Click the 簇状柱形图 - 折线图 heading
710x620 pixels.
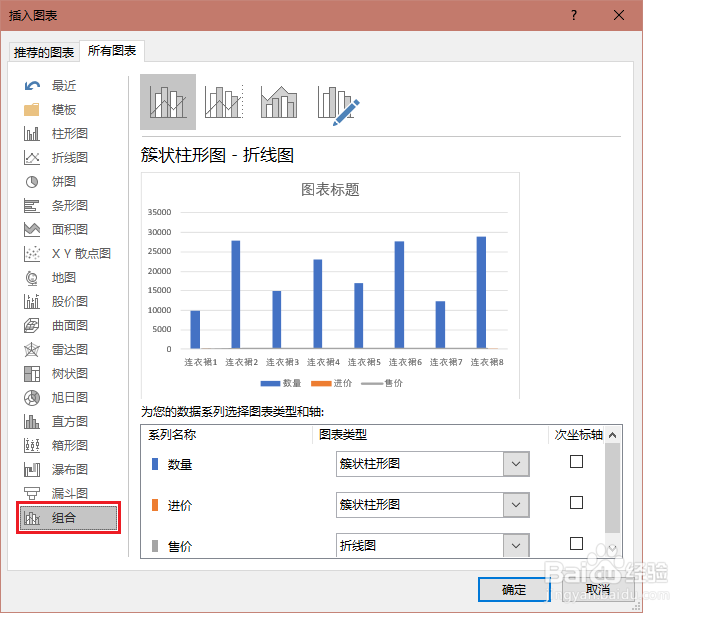(217, 155)
